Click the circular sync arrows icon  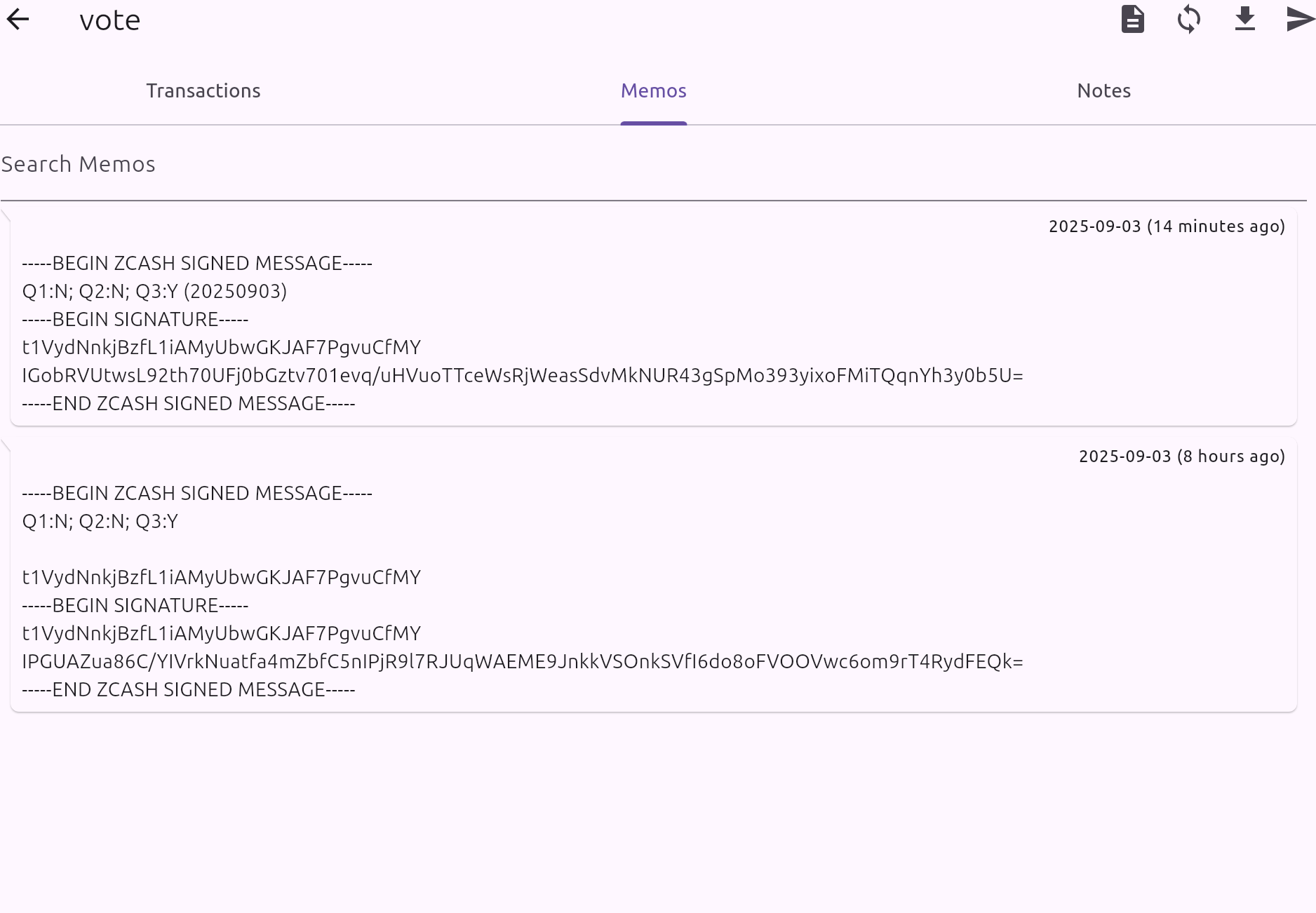(1188, 20)
